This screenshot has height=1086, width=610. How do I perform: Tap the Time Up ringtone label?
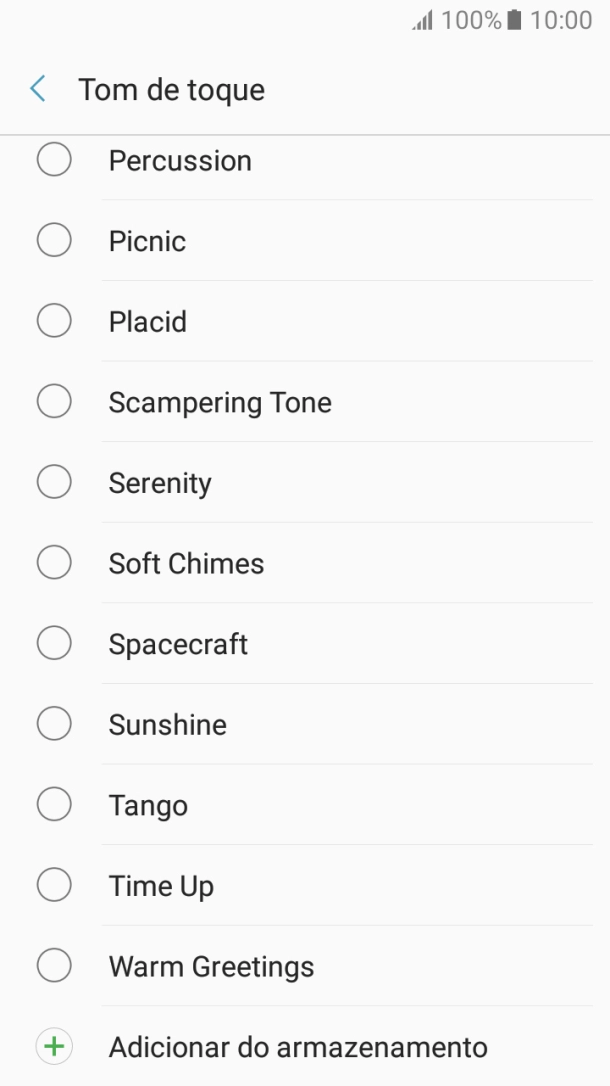(x=161, y=886)
